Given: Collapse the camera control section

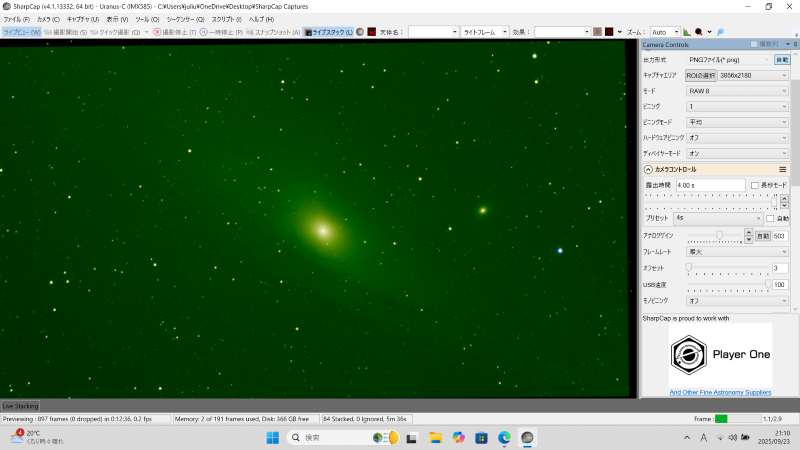Looking at the screenshot, I should [648, 170].
